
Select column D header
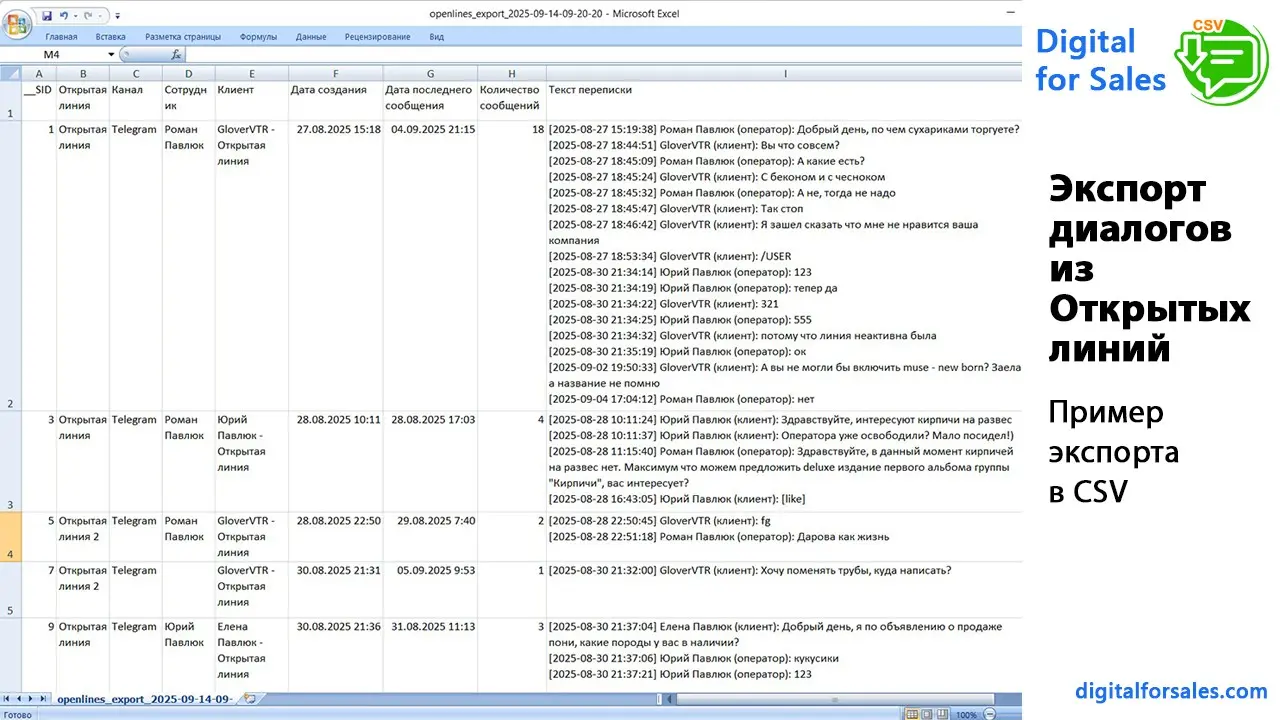tap(188, 73)
